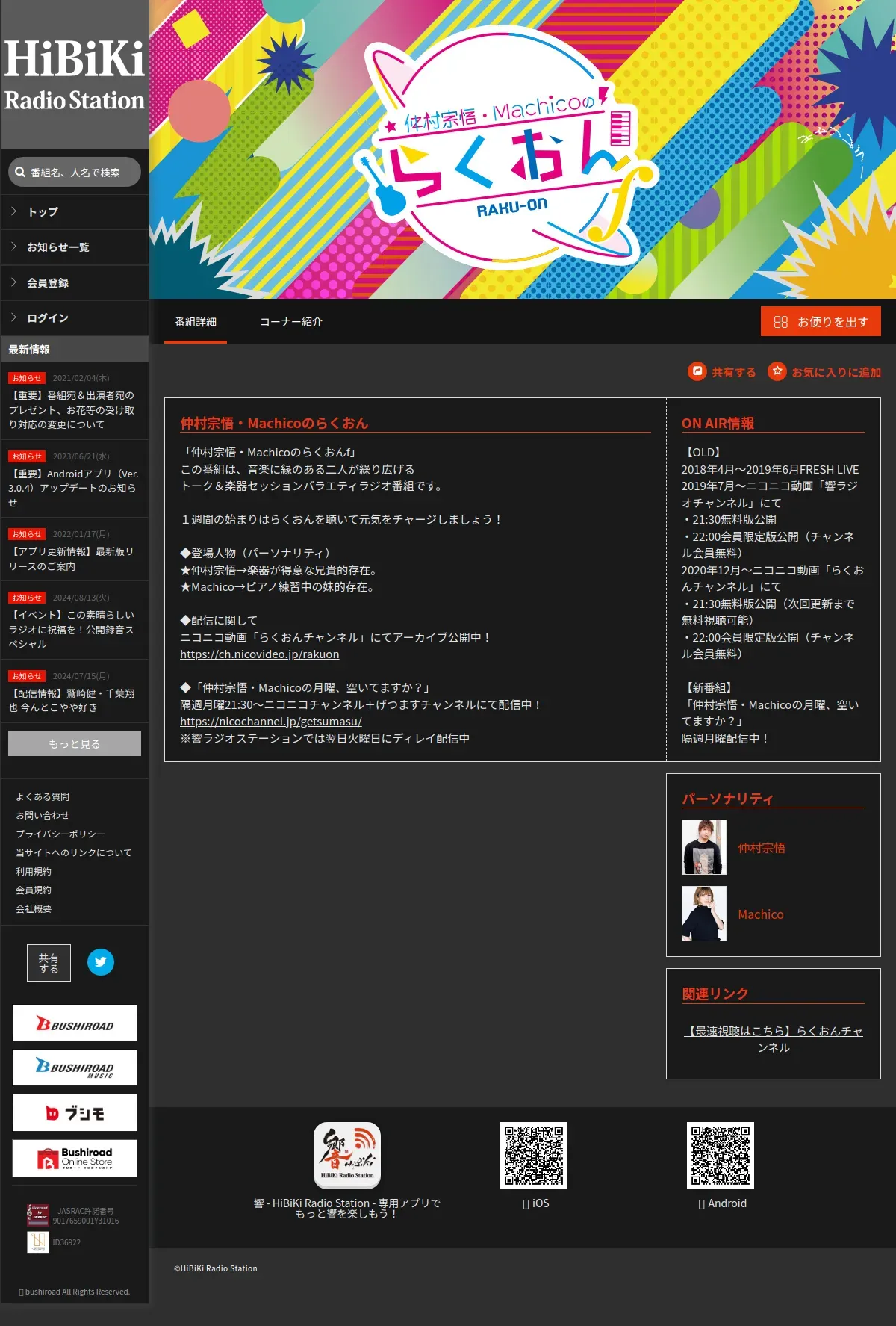Click the もっと見る button
The height and width of the screenshot is (1326, 896).
(75, 743)
